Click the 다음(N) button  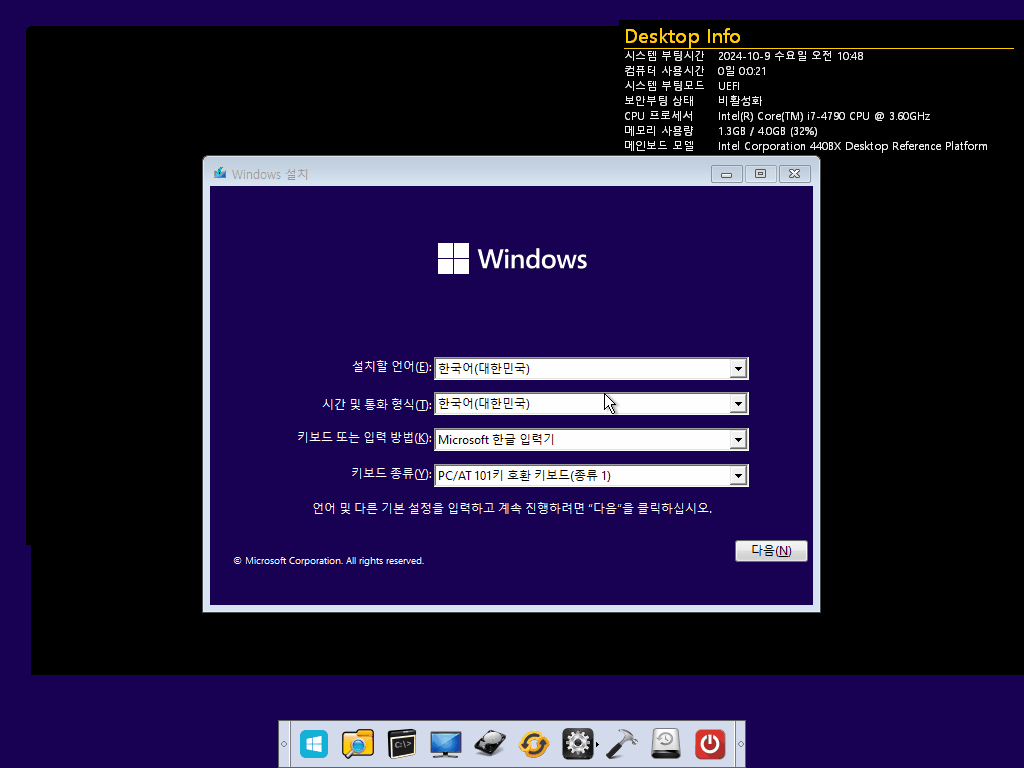click(771, 551)
